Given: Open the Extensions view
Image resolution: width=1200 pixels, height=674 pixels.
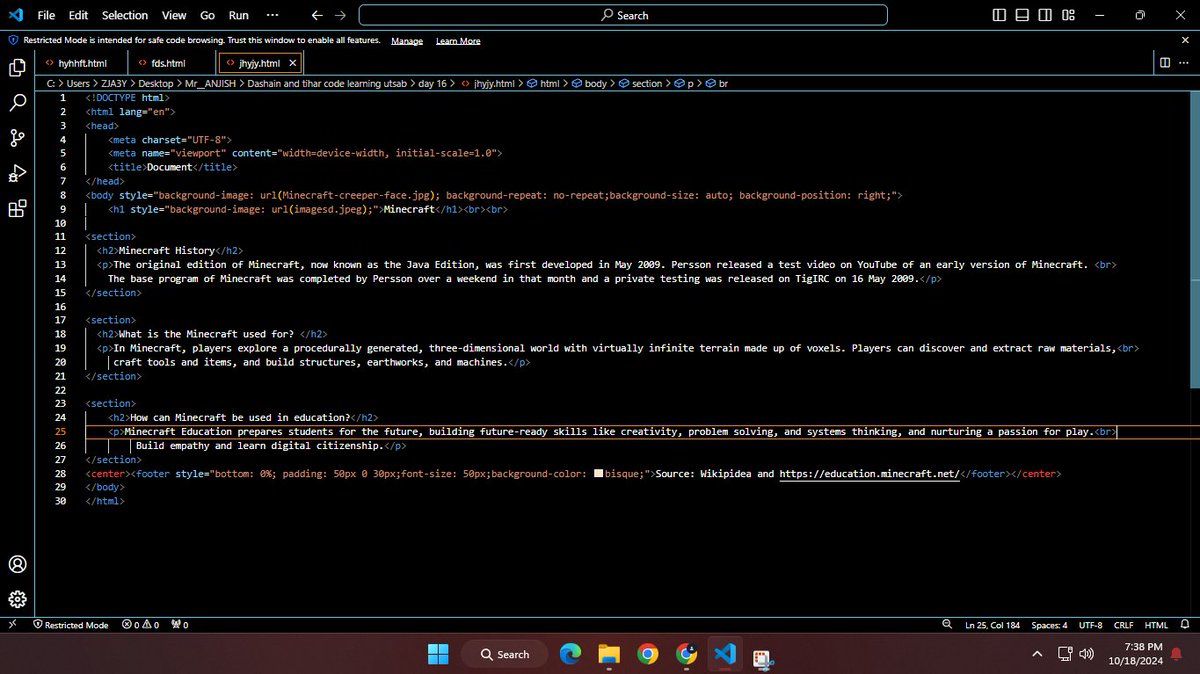Looking at the screenshot, I should [17, 209].
